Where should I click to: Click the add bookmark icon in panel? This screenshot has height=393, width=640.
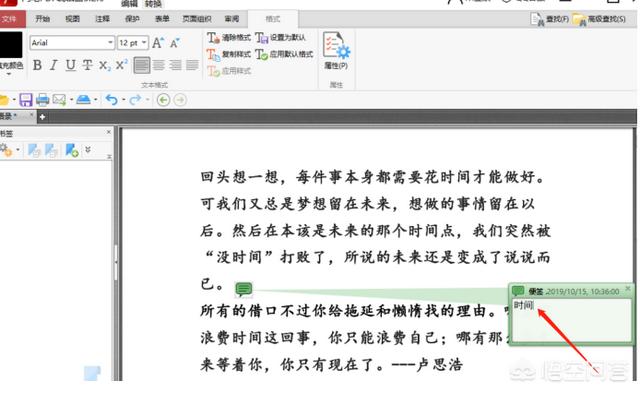coord(72,151)
